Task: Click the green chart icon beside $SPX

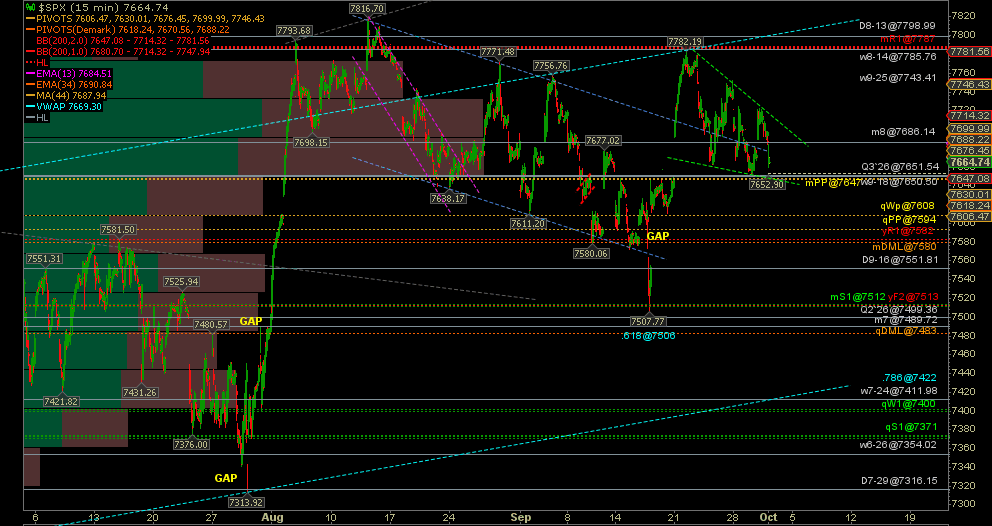Action: tap(30, 7)
